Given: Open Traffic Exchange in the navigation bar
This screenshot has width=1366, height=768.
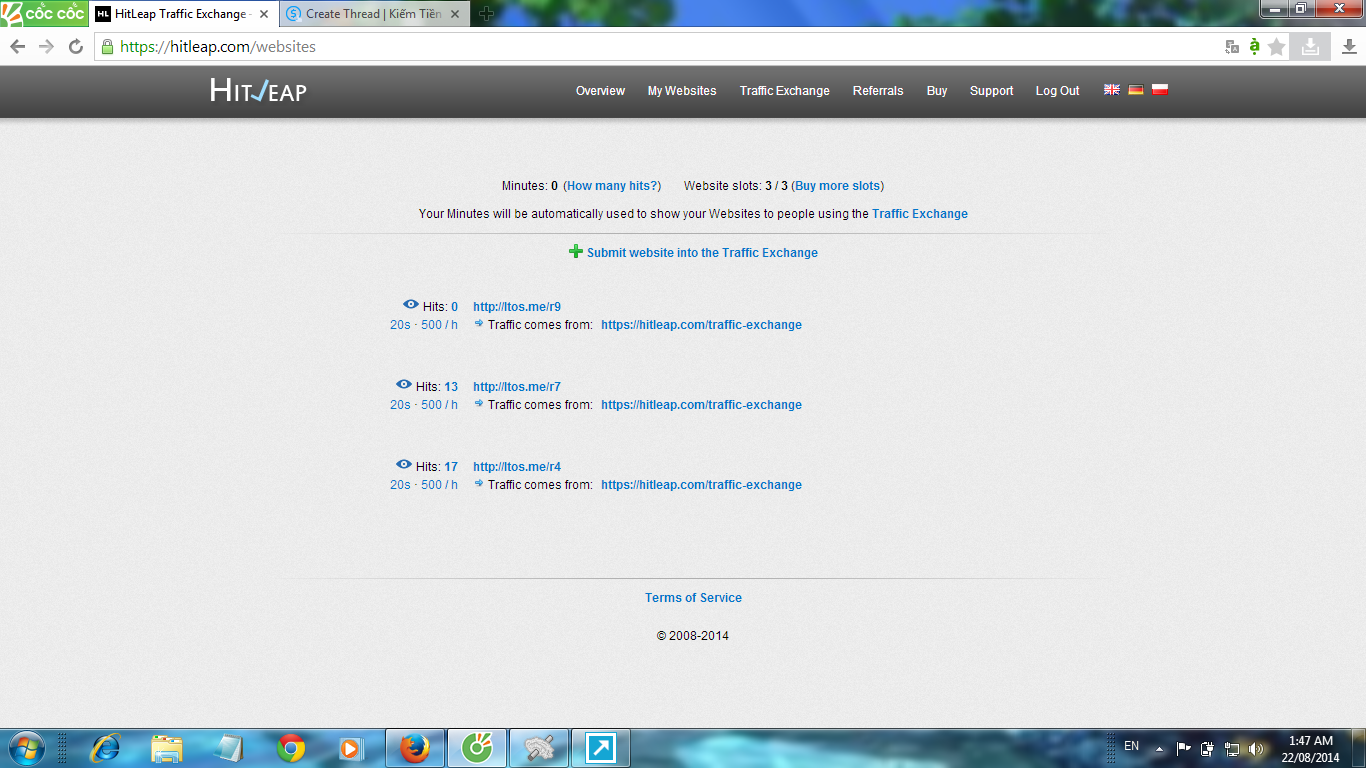Looking at the screenshot, I should click(x=785, y=91).
